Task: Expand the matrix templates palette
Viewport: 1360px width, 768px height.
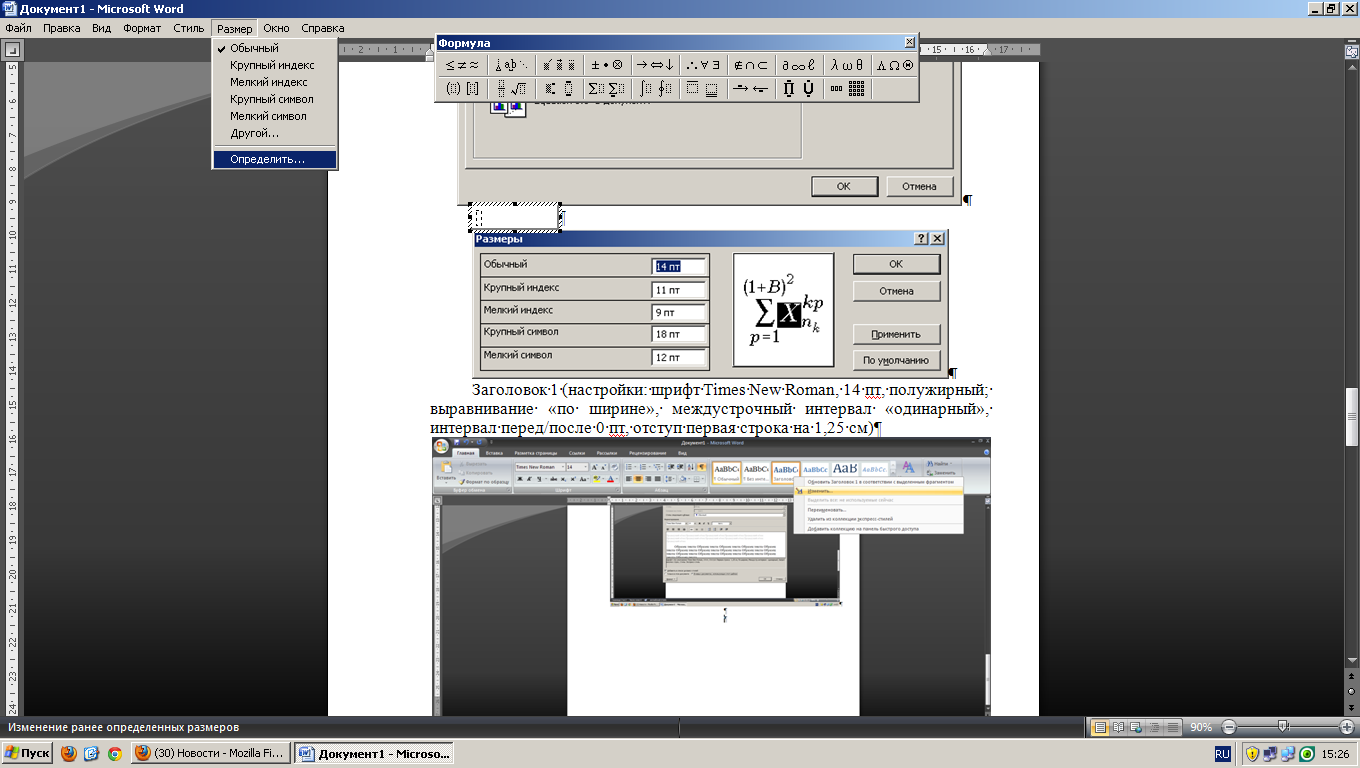Action: pos(847,89)
